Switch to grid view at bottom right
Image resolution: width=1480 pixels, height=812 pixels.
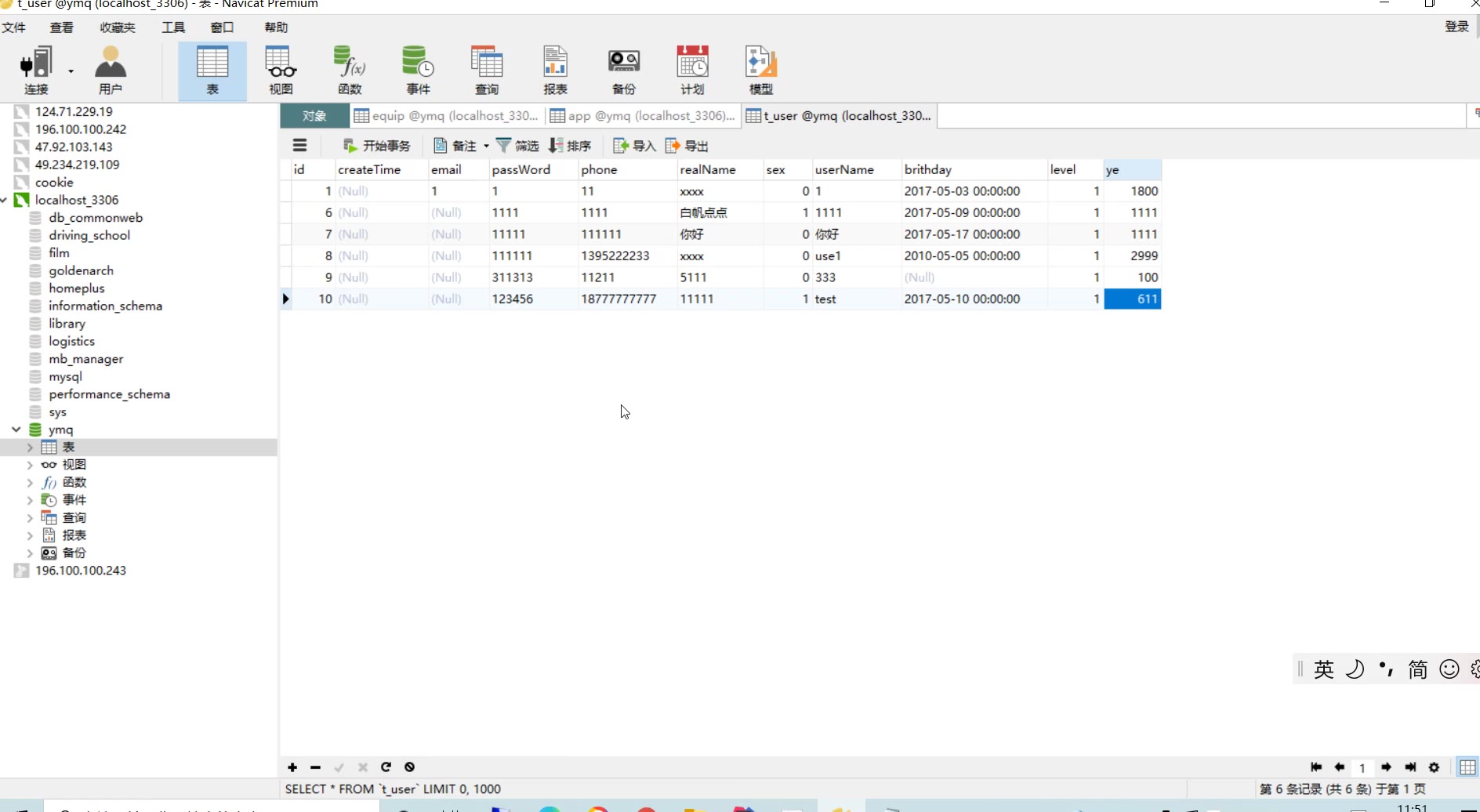tap(1467, 767)
